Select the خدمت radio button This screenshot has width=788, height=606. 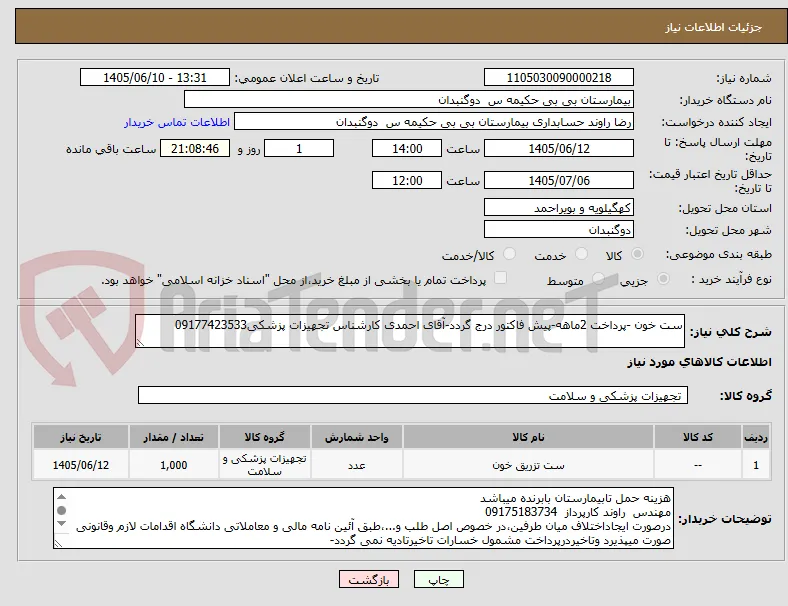point(581,254)
